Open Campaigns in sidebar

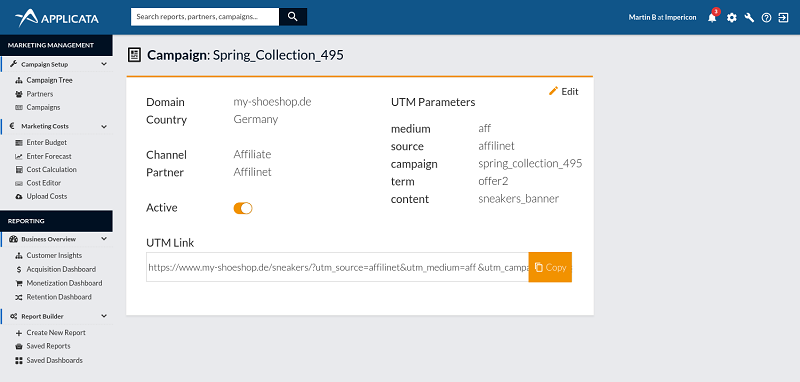click(43, 108)
